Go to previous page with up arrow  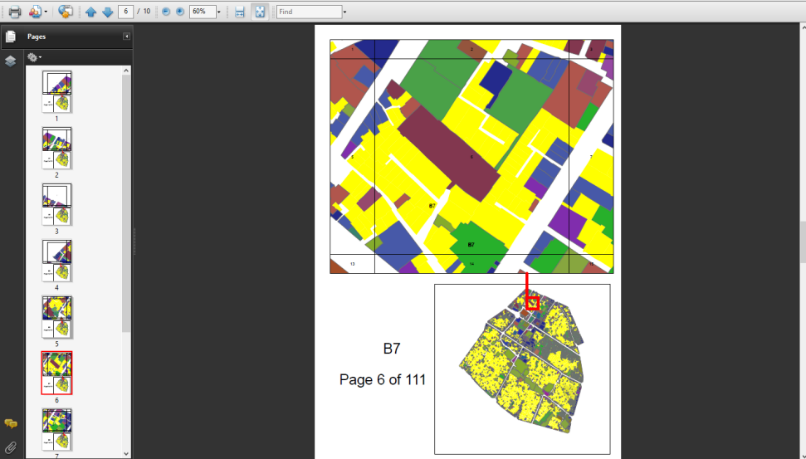click(x=91, y=12)
